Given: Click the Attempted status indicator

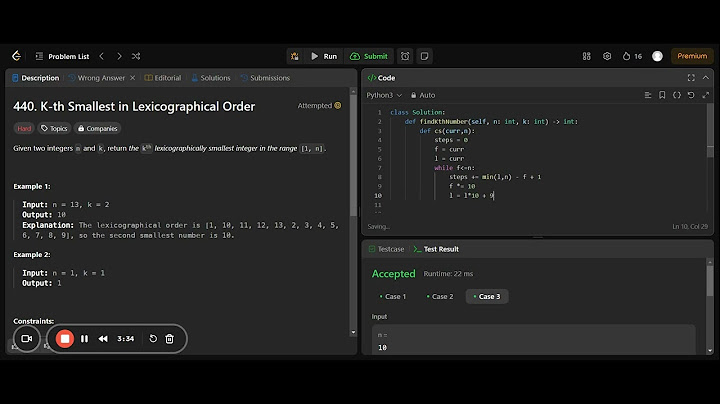Looking at the screenshot, I should [x=319, y=106].
